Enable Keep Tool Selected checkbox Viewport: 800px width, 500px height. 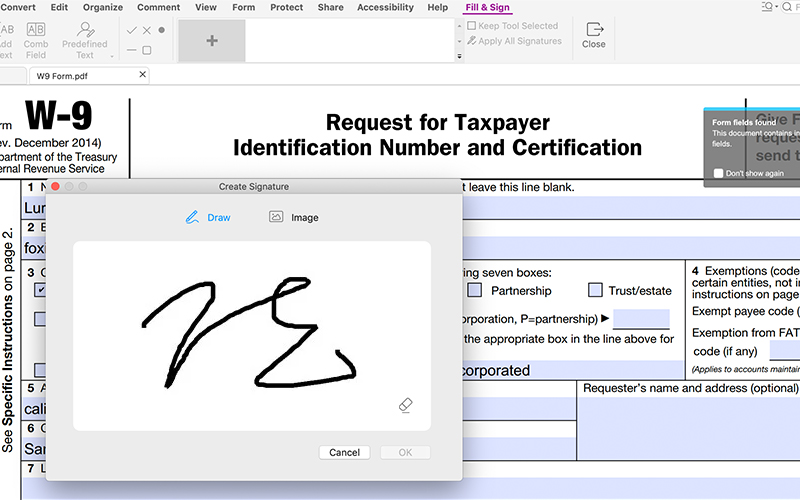pos(471,26)
